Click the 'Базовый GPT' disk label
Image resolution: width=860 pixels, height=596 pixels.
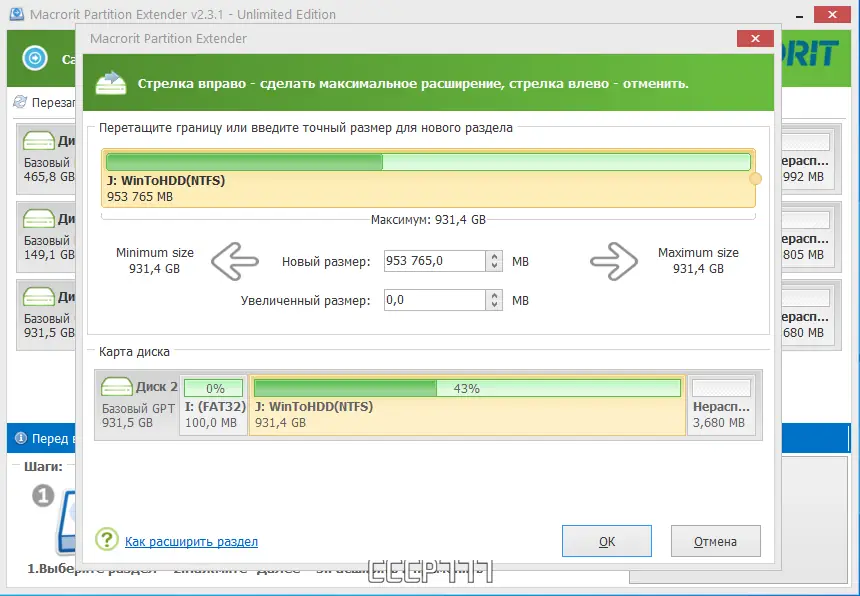pos(138,408)
